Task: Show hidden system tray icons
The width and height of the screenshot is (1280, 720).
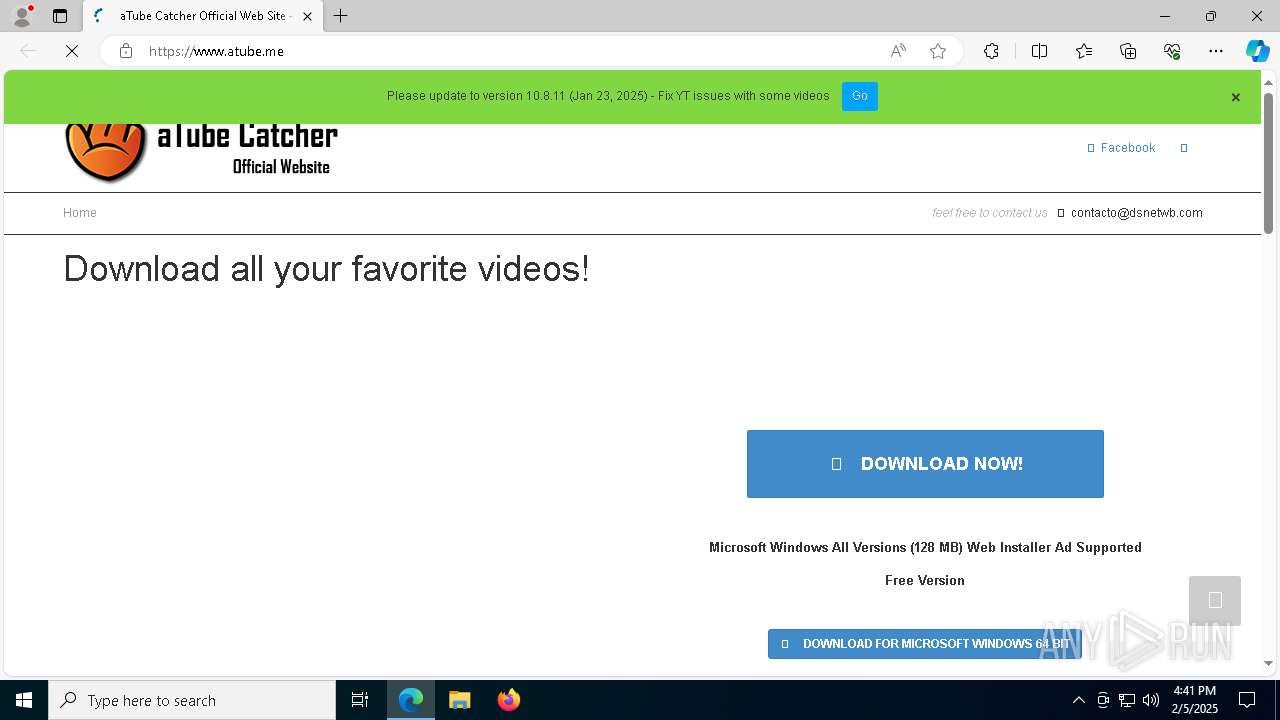Action: (1078, 700)
